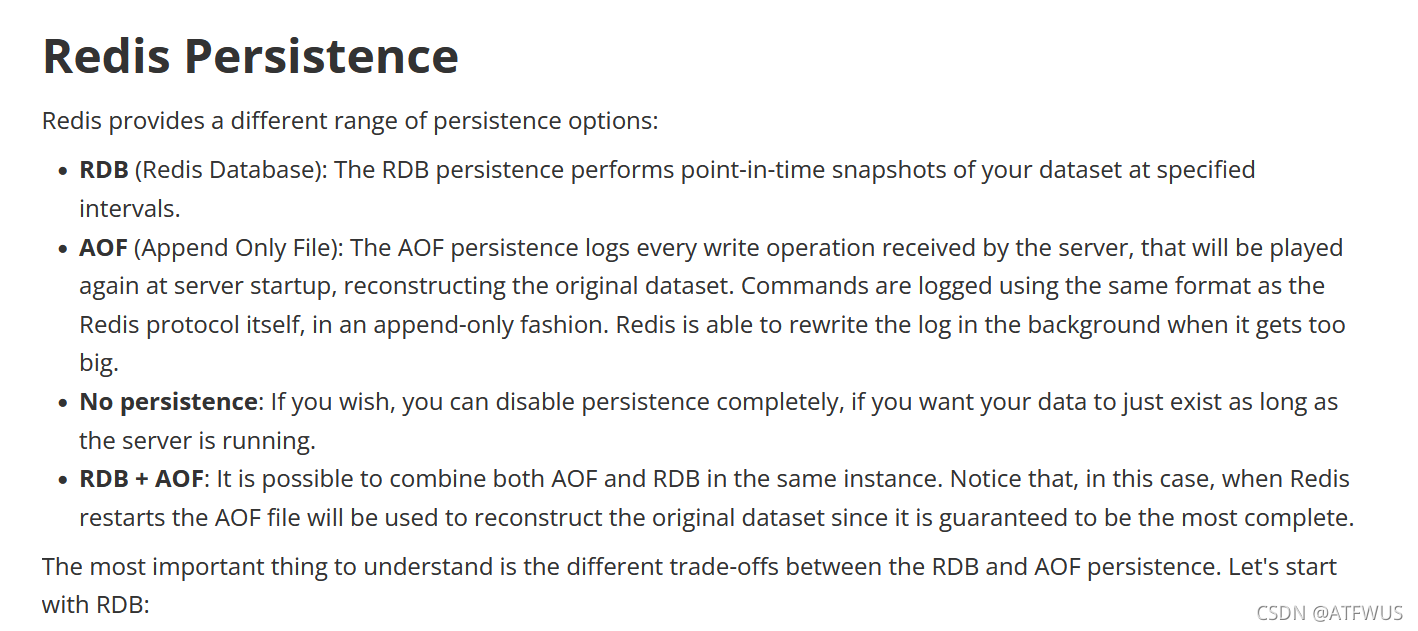Click the text '(Append Only File)'
Image resolution: width=1418 pixels, height=631 pixels.
pyautogui.click(x=238, y=247)
